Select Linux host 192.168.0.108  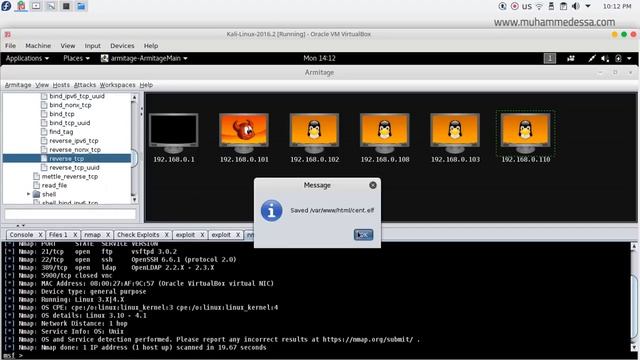click(384, 133)
